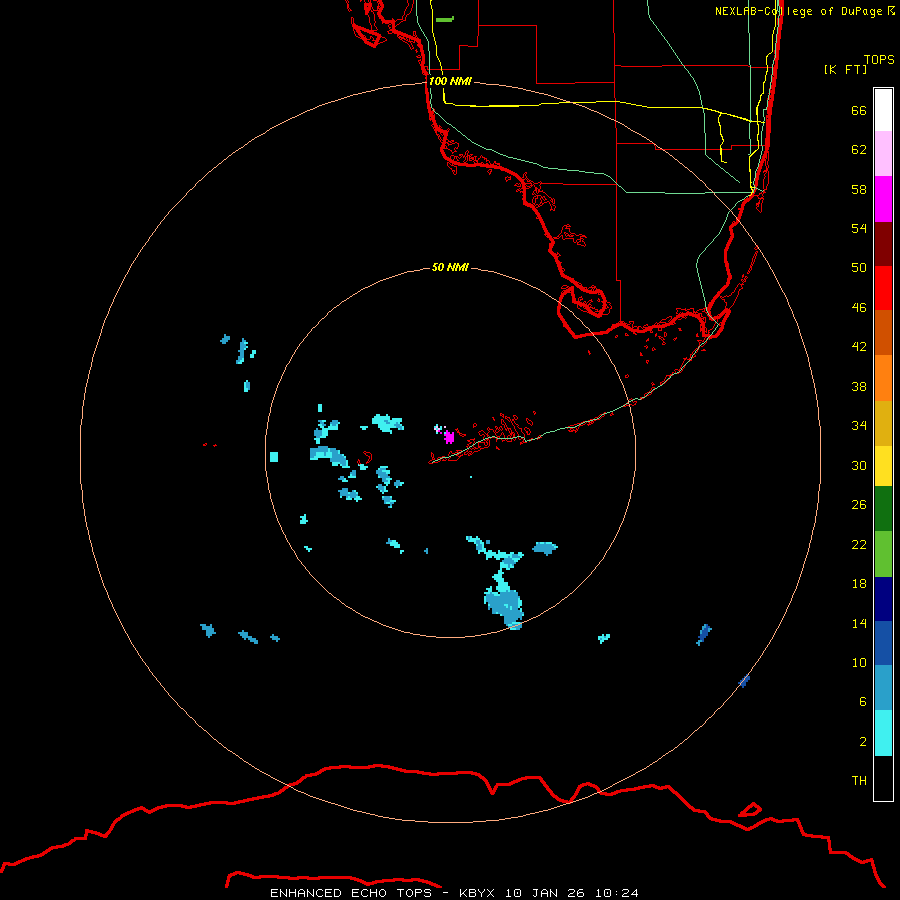
Task: Click the '10 JAN 26' date text
Action: (x=545, y=893)
